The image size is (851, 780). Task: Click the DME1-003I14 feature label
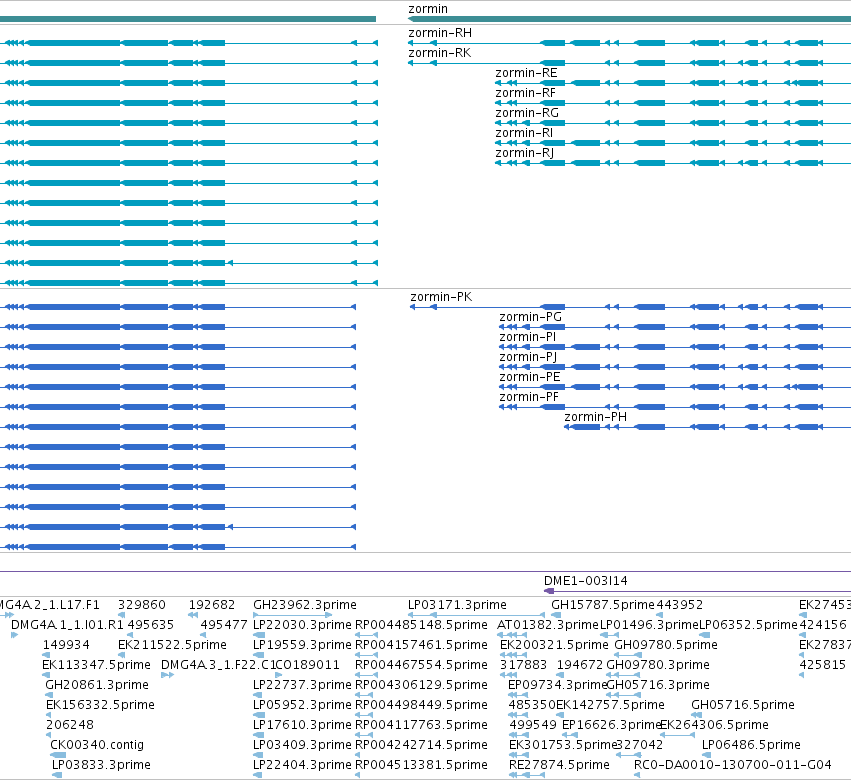pos(586,581)
